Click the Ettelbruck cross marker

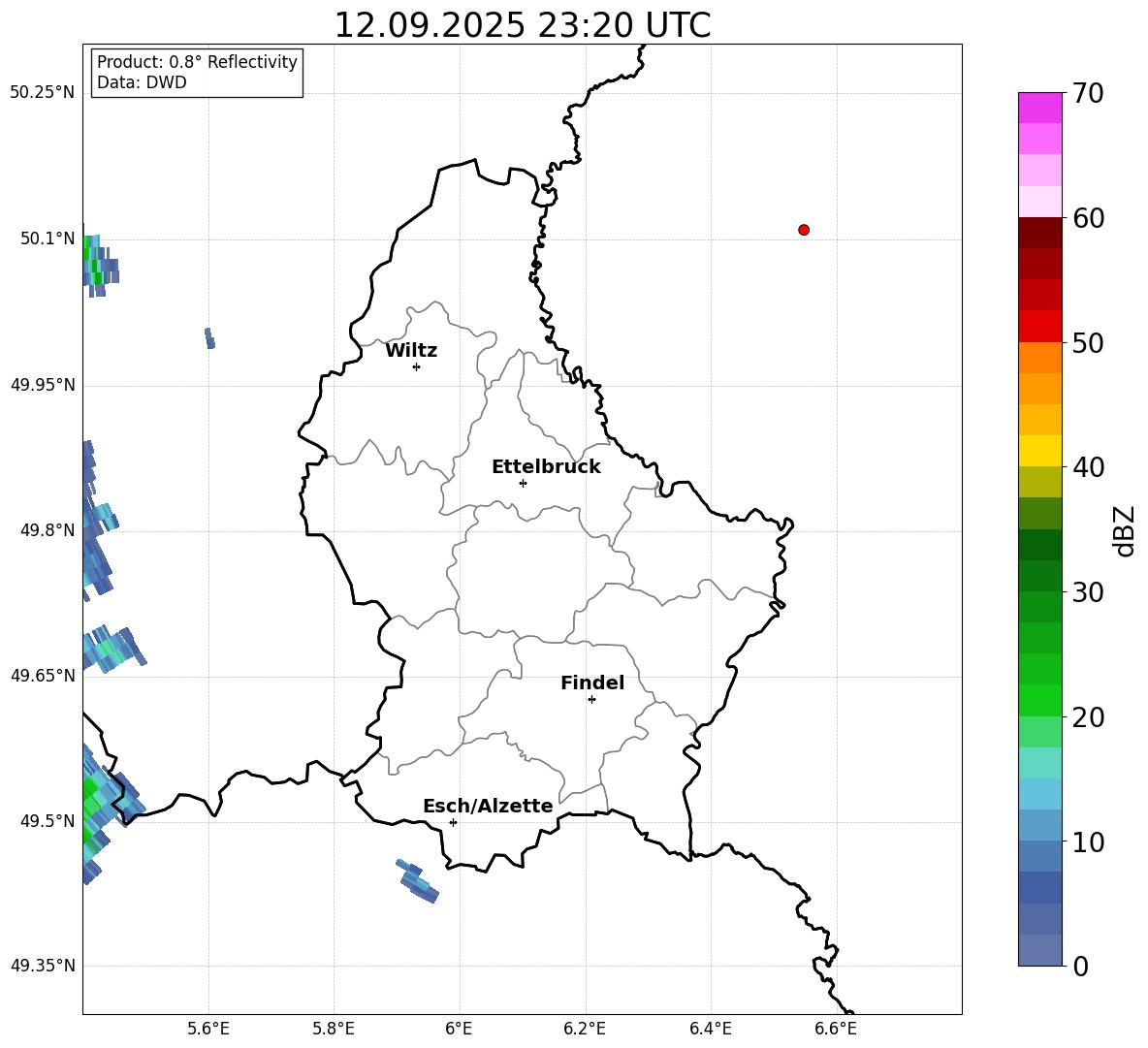pyautogui.click(x=523, y=483)
